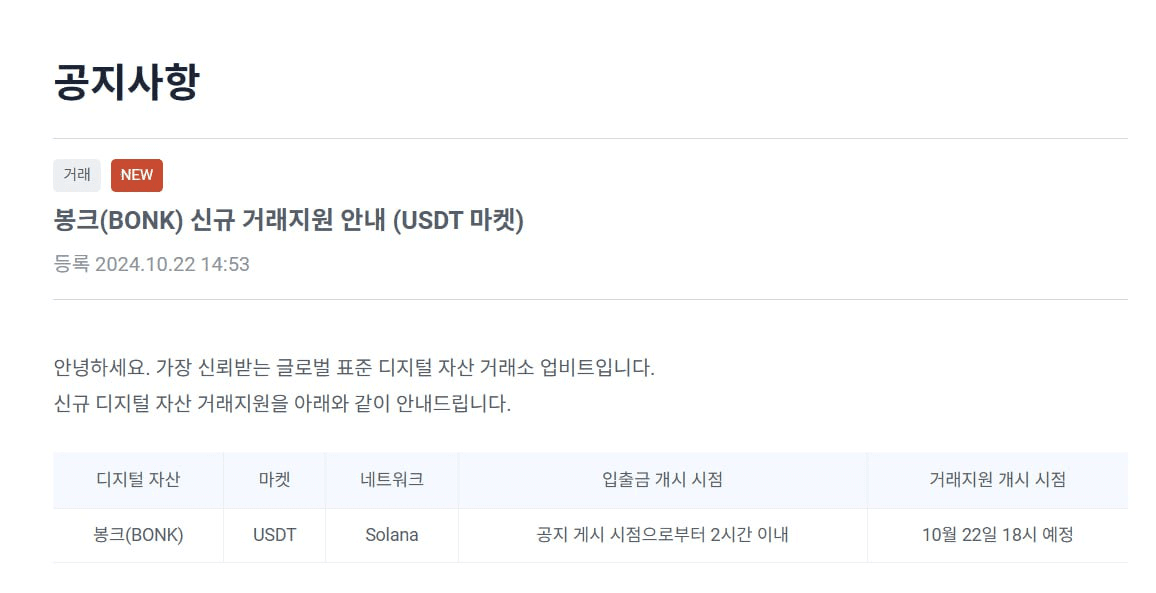The height and width of the screenshot is (593, 1156).
Task: Click the 입출금 개시 시점 column header
Action: (x=663, y=480)
